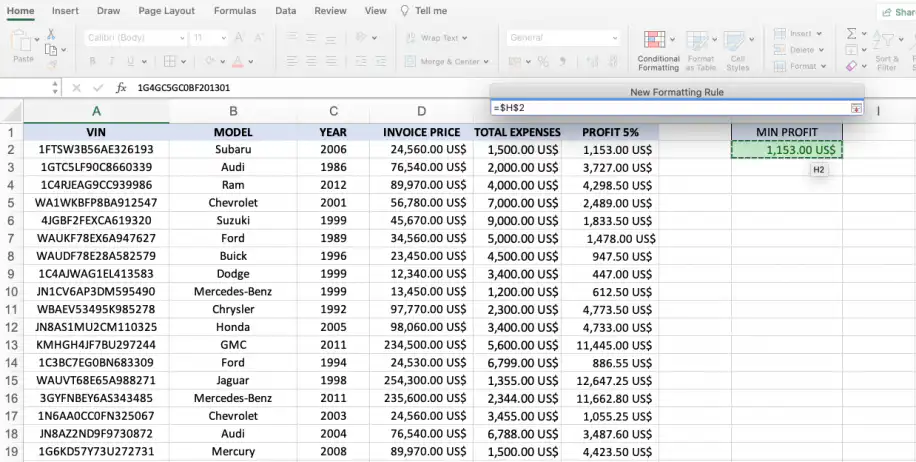The image size is (916, 462).
Task: Select row 10 header
Action: pos(11,291)
